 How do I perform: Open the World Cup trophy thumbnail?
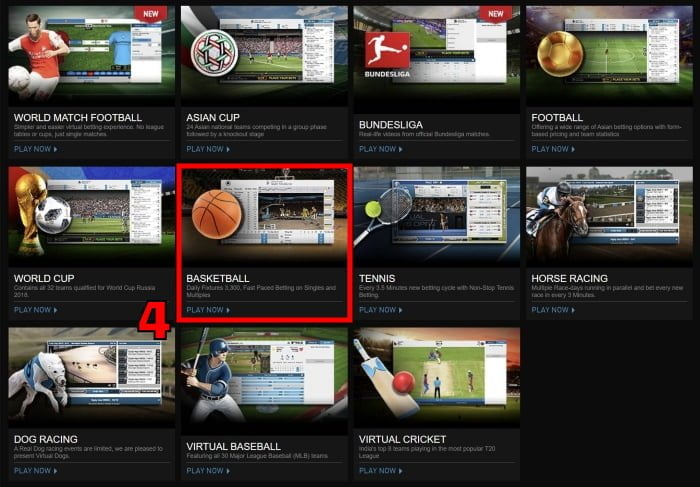click(x=92, y=217)
